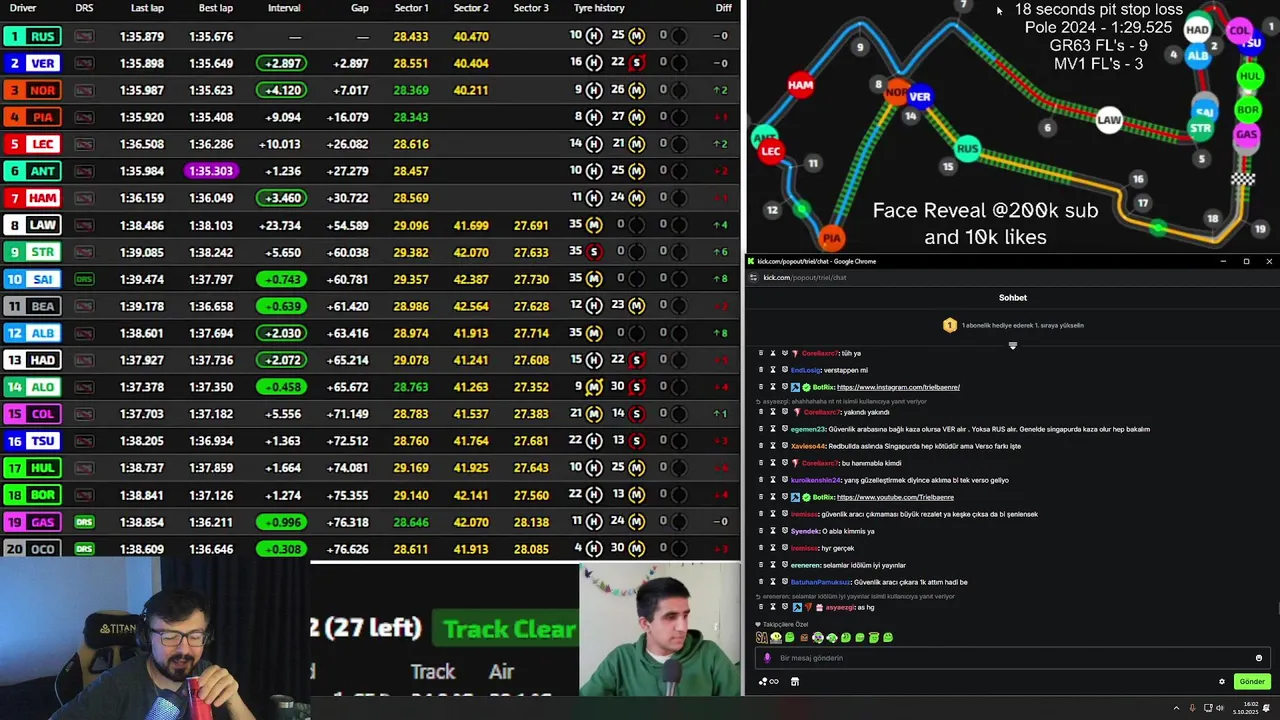Click the points infinity icon below the chat input
The image size is (1280, 720).
coord(768,682)
